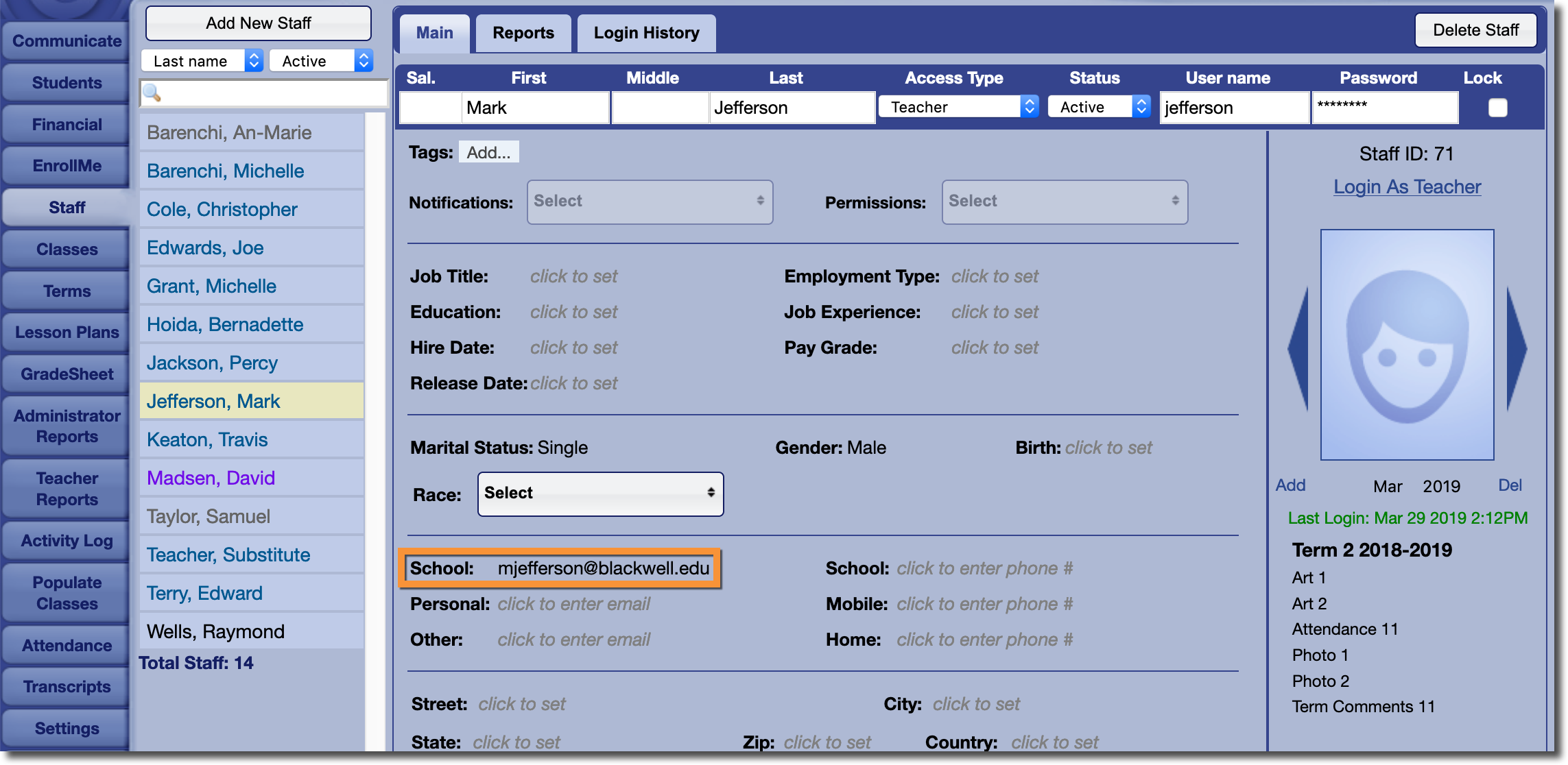Expand the Race Select dropdown
Screen dimensions: 1568x765
[x=600, y=494]
